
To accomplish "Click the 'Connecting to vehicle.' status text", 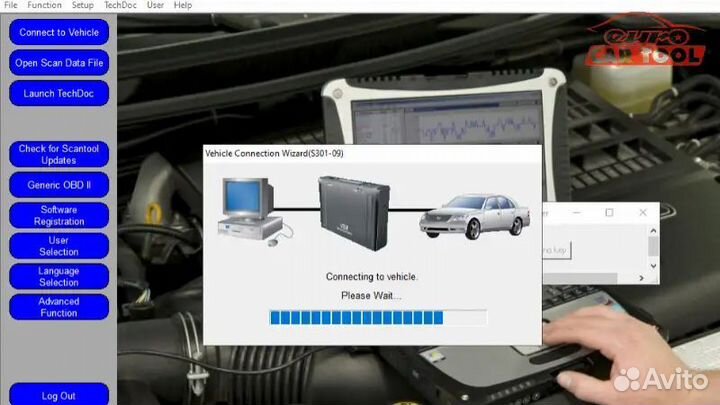I will coord(371,276).
